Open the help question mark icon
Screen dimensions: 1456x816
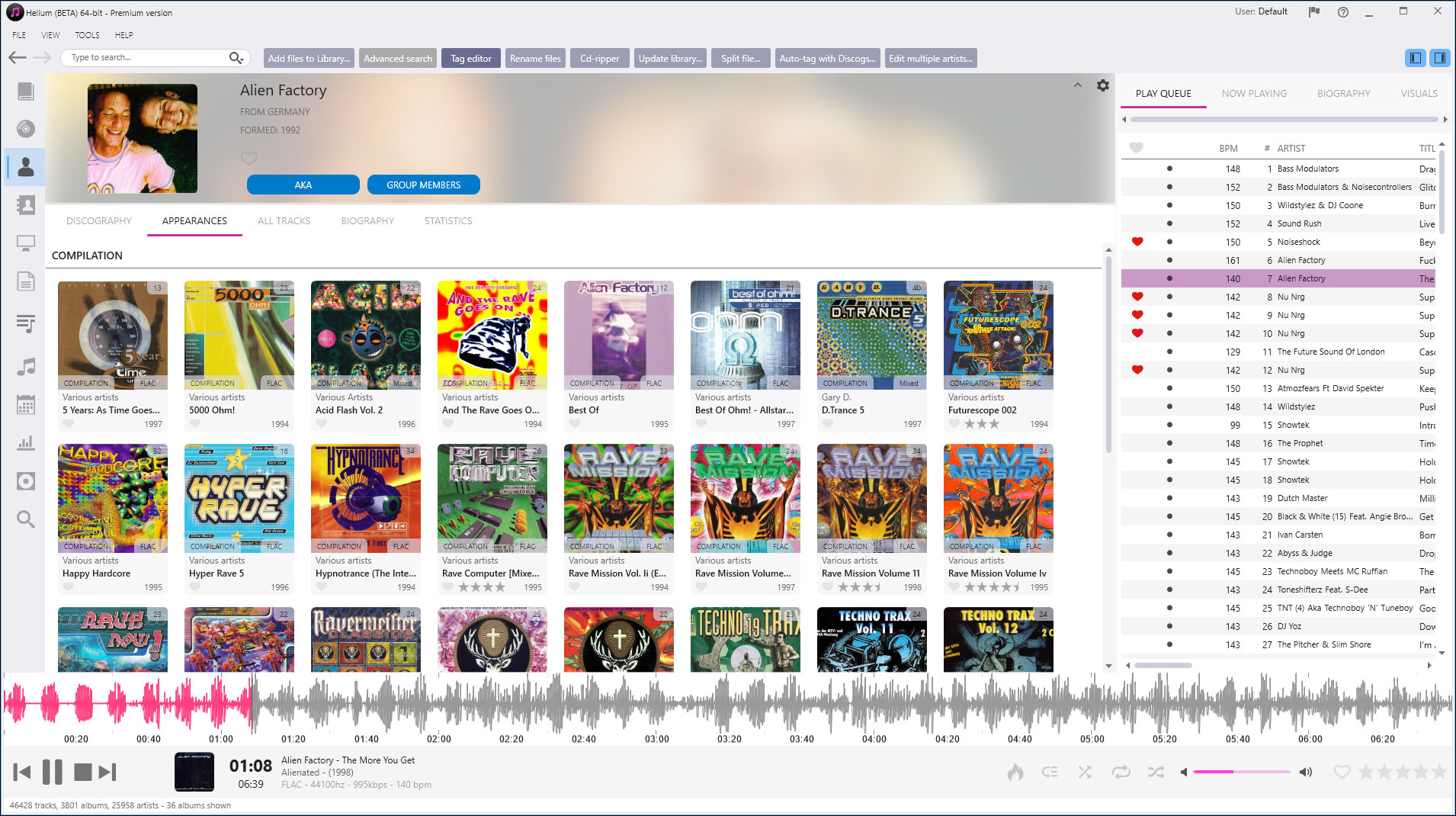(1342, 12)
